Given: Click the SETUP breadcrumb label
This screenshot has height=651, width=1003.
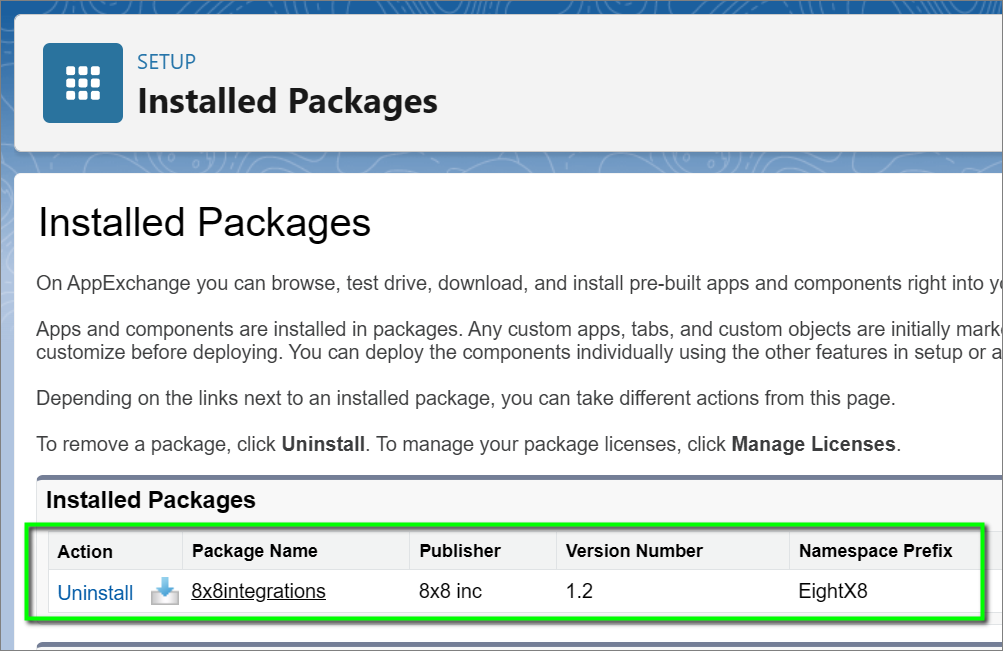Looking at the screenshot, I should [166, 62].
